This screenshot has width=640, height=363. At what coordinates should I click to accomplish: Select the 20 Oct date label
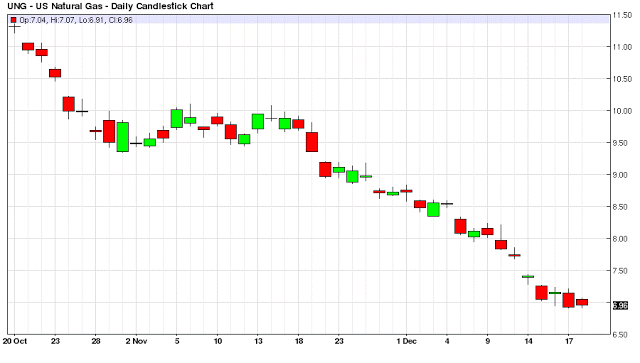pos(15,341)
